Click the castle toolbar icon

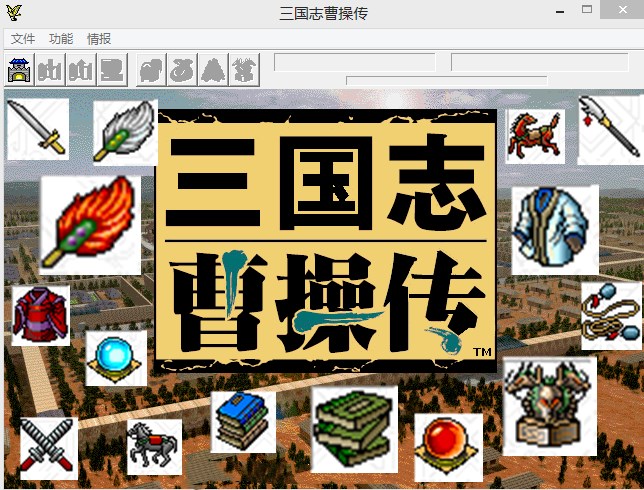click(x=19, y=70)
